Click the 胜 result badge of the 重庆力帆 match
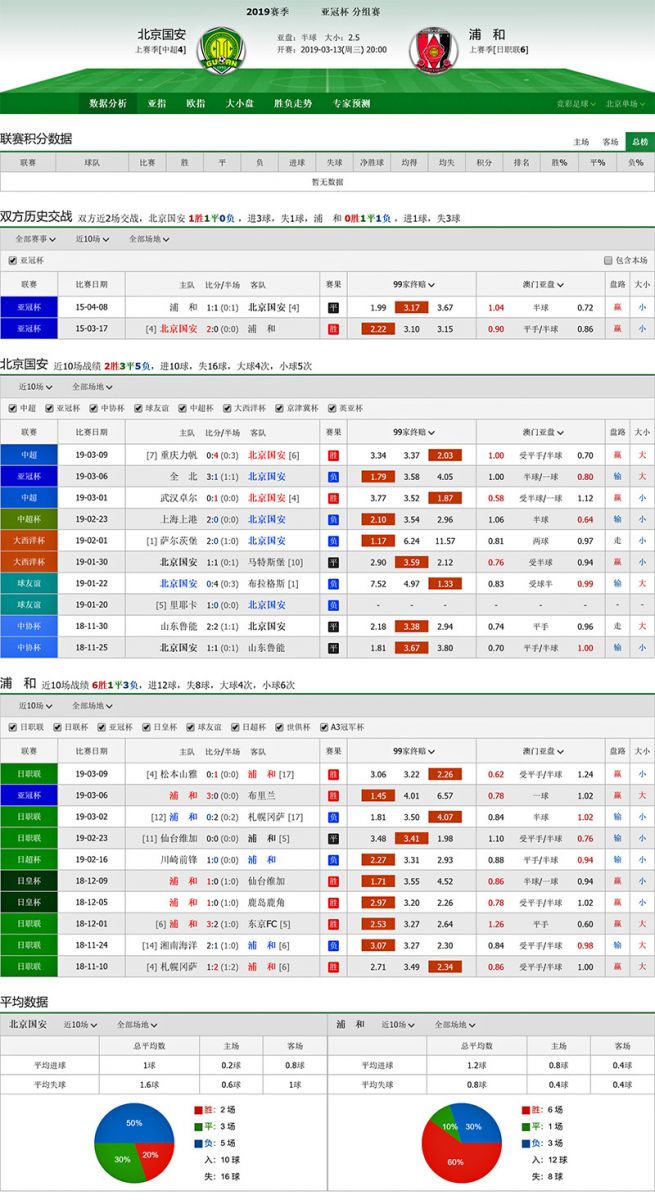655x1200 pixels. click(x=334, y=455)
